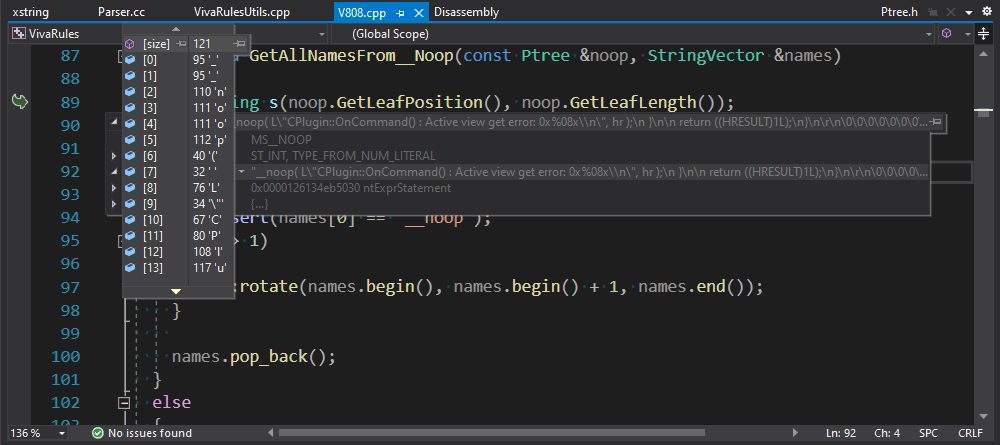This screenshot has height=445, width=1000.
Task: Open the tab options gear menu
Action: [x=987, y=12]
